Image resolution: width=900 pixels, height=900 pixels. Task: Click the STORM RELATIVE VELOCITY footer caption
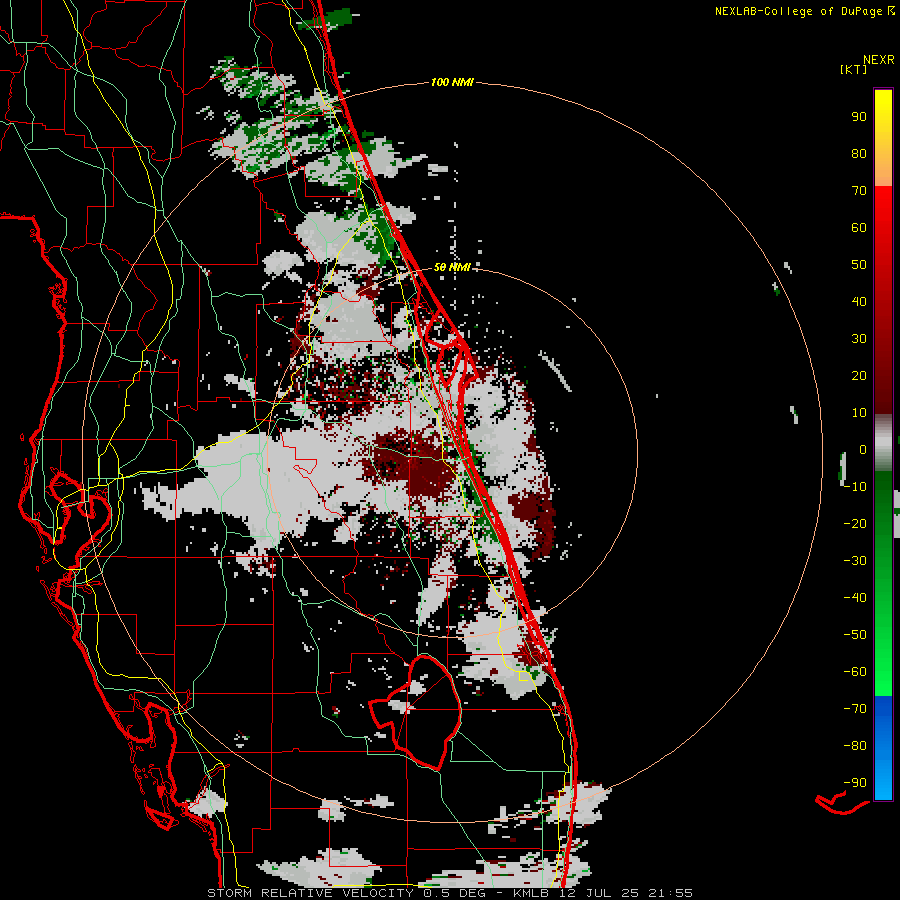(449, 893)
